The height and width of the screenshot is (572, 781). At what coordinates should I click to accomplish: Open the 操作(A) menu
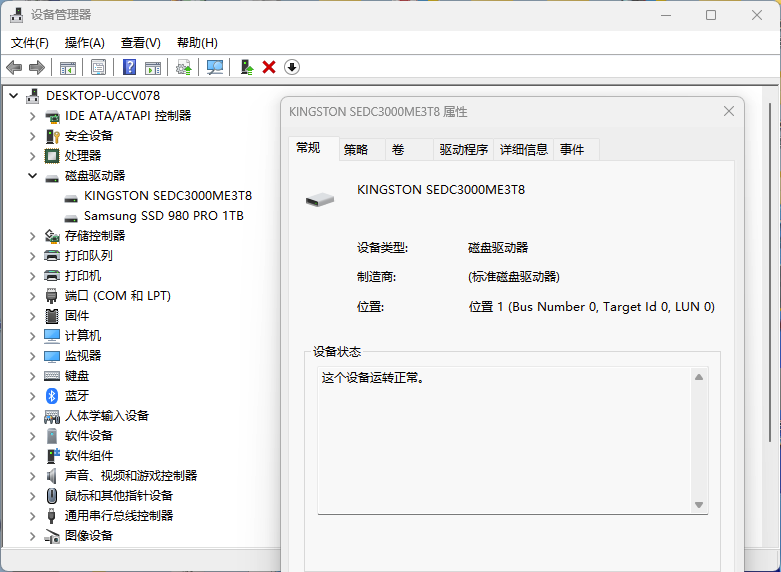85,43
